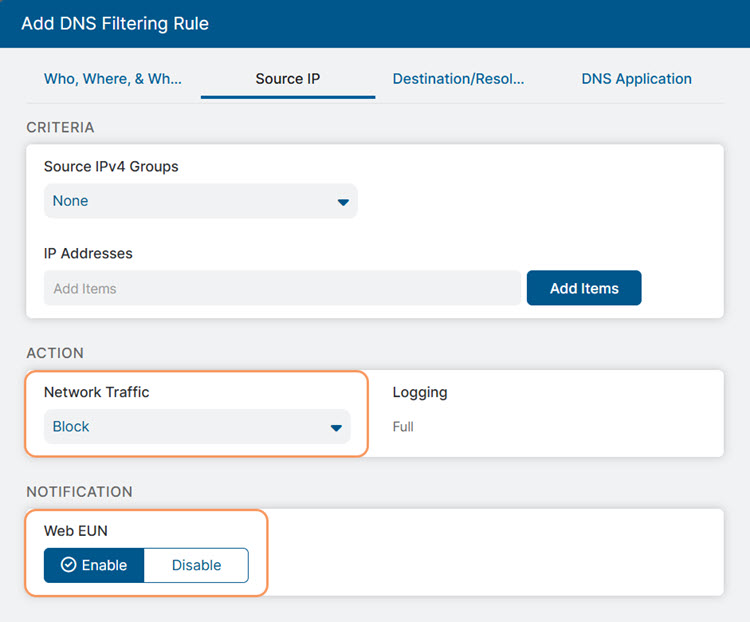This screenshot has height=622, width=750.
Task: Click the Web EUN label
Action: point(75,531)
